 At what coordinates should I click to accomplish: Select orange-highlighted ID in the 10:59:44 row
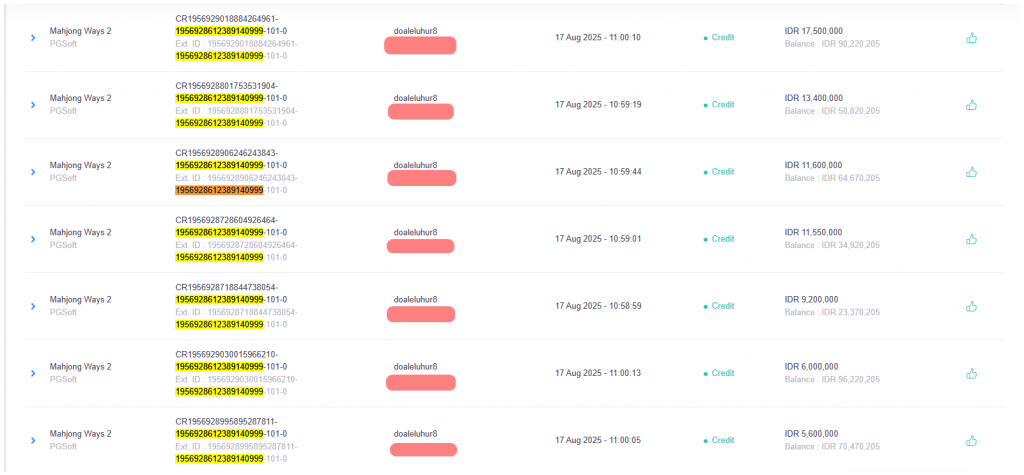(x=219, y=190)
